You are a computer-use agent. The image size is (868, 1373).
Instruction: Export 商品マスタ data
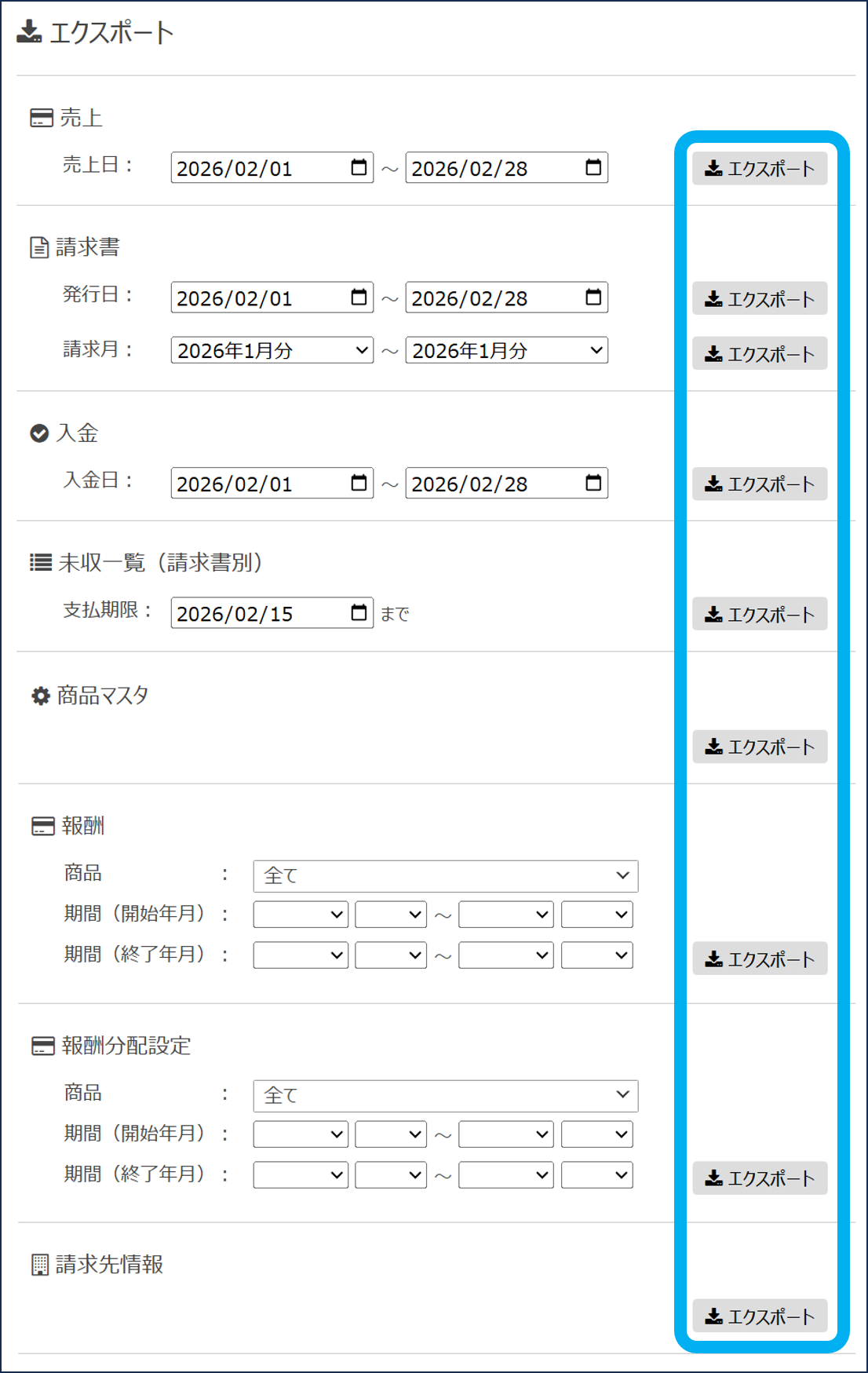coord(759,747)
